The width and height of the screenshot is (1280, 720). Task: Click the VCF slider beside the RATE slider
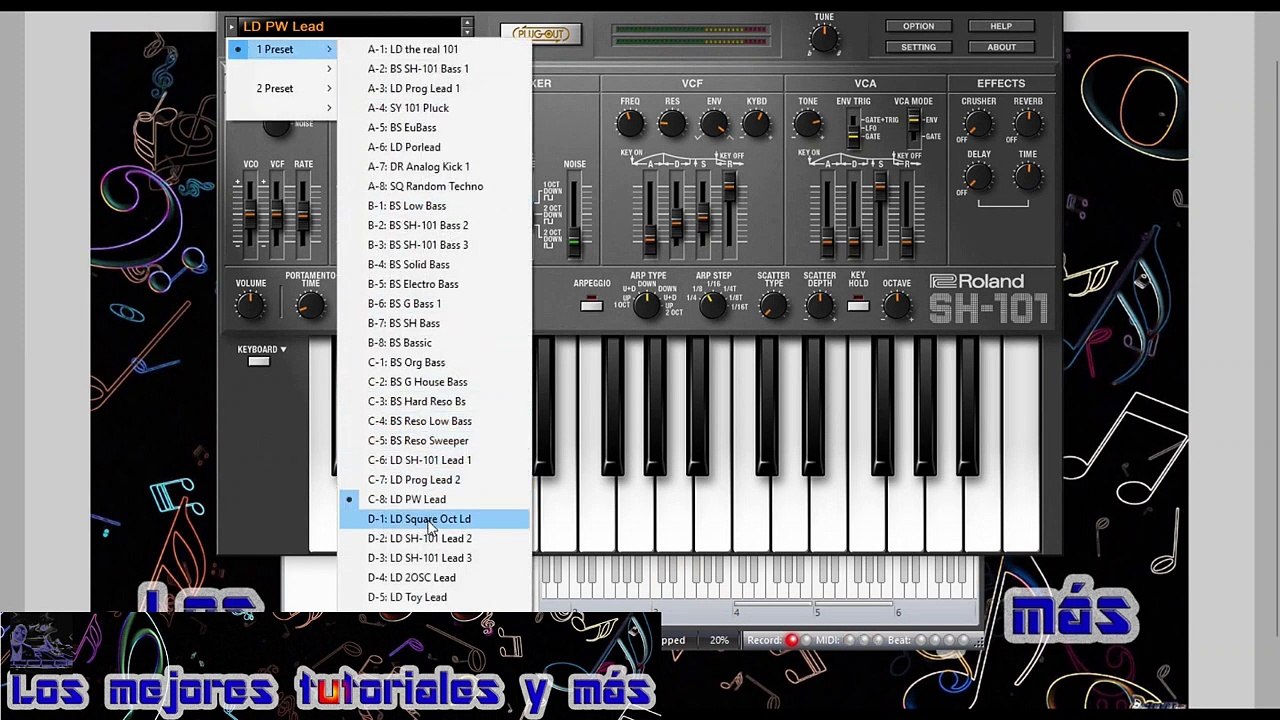[x=276, y=213]
